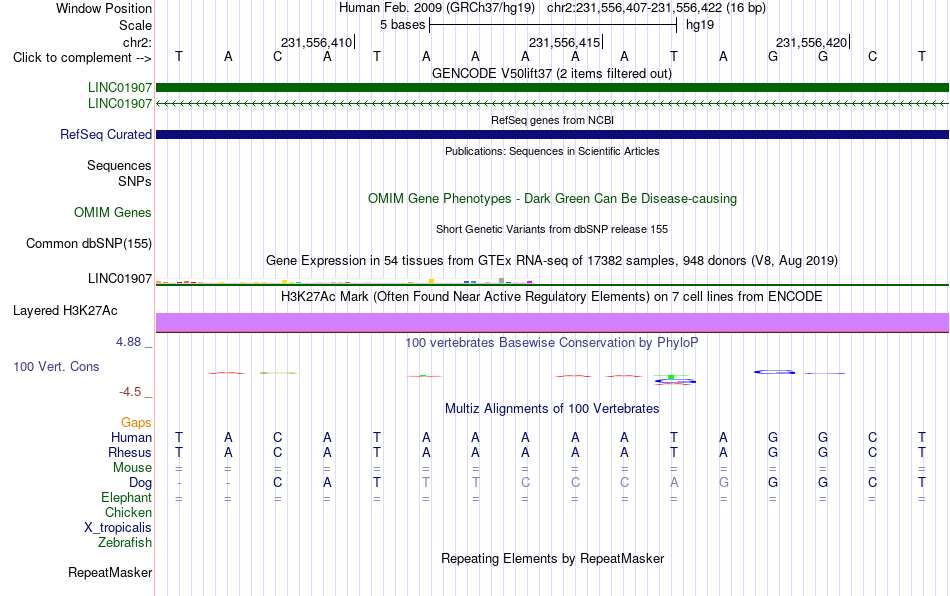
Task: Click the 231,556,410 position marker
Action: point(317,42)
